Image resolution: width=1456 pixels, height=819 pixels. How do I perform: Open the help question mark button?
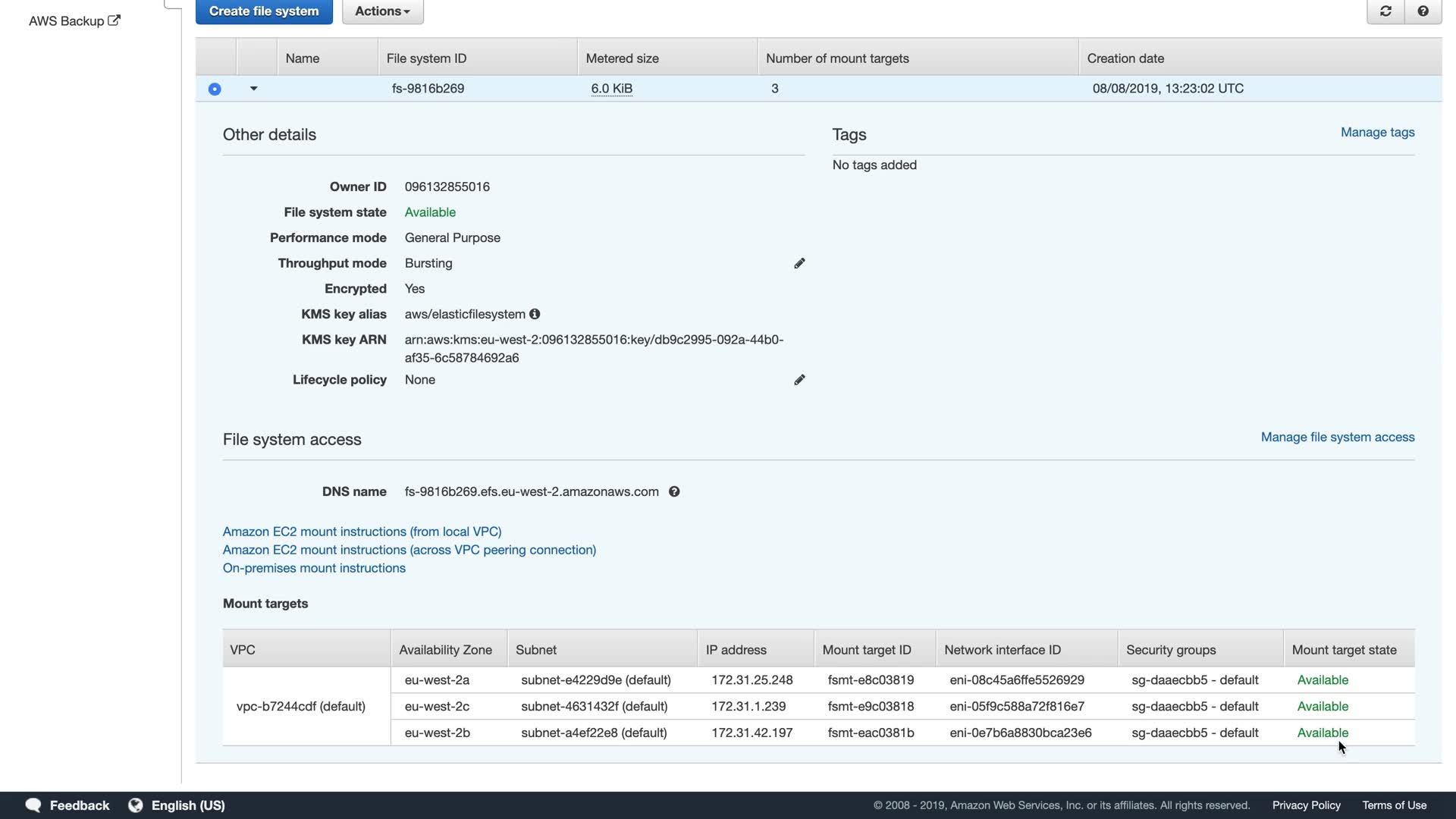tap(1423, 11)
